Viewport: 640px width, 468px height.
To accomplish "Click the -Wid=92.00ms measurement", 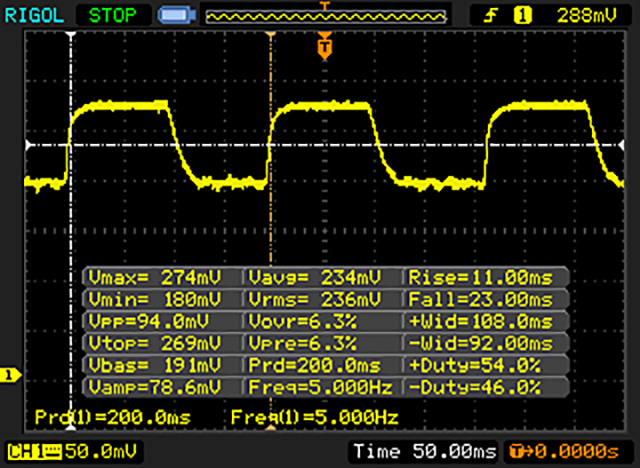I will coord(481,344).
